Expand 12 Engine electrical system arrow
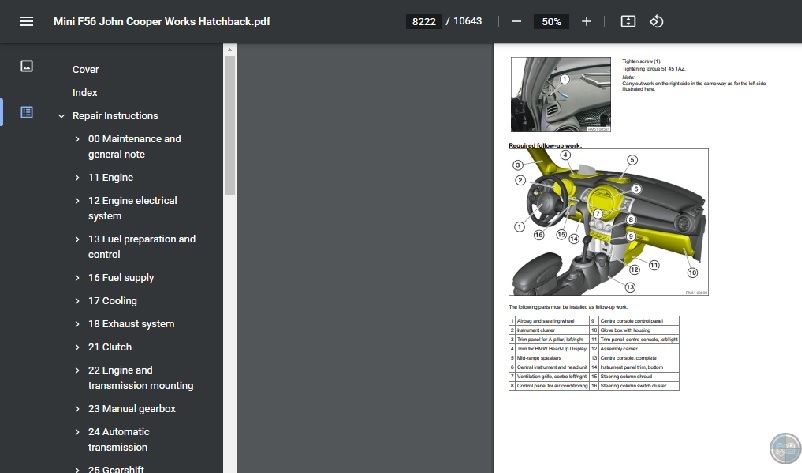The width and height of the screenshot is (802, 473). (x=77, y=201)
